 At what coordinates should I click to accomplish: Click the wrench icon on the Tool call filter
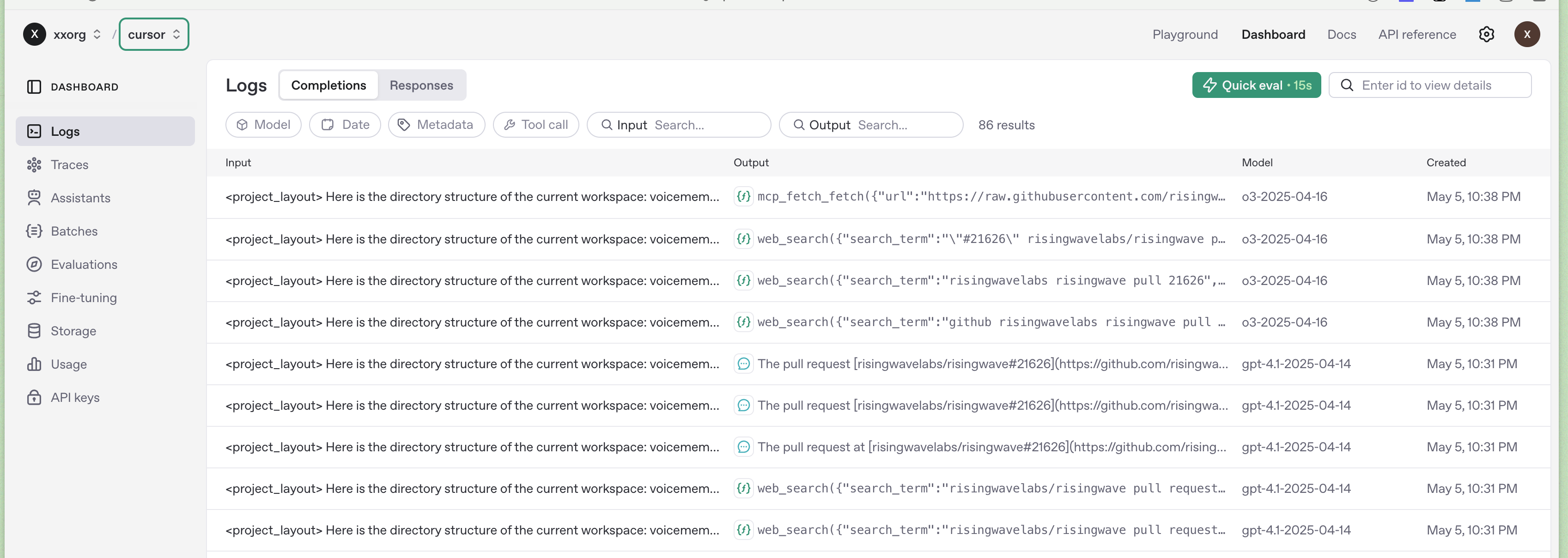(510, 125)
